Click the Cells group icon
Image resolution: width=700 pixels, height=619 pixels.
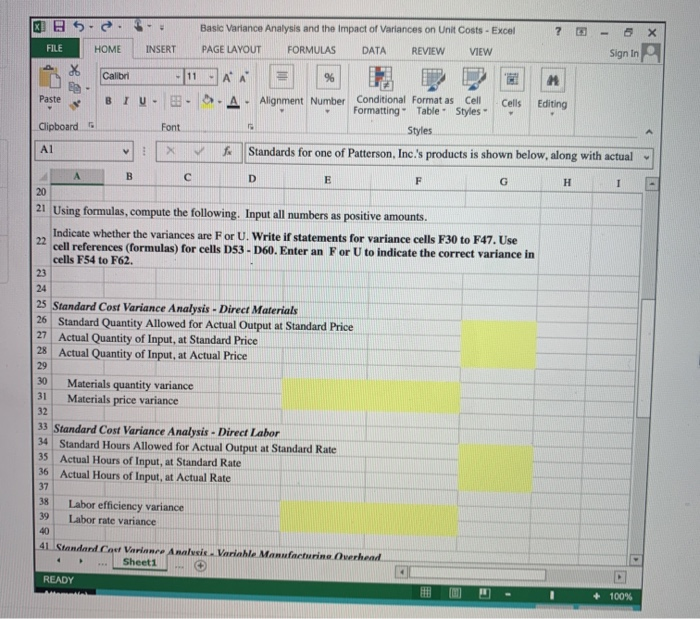click(512, 80)
